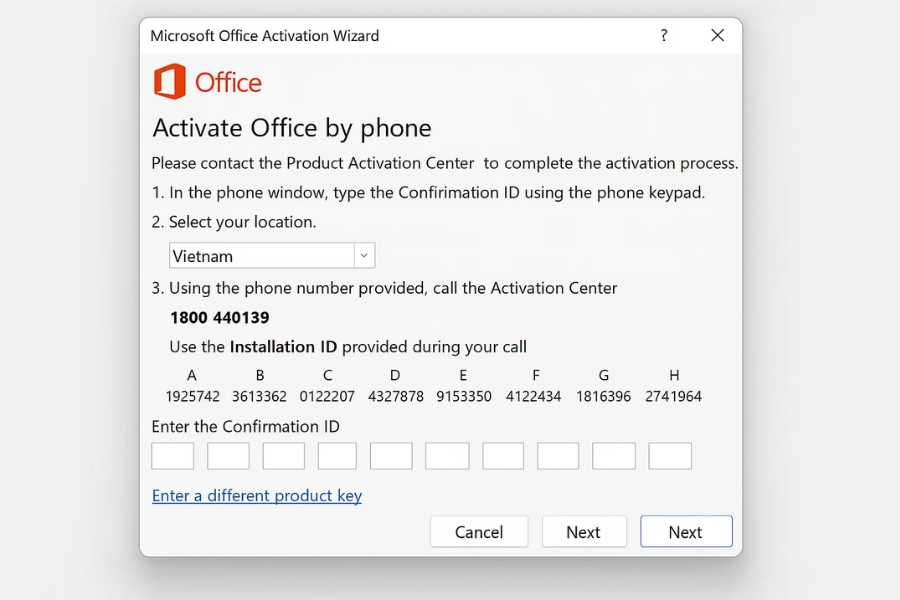Click the bold Installation ID text
Image resolution: width=900 pixels, height=600 pixels.
[x=283, y=347]
